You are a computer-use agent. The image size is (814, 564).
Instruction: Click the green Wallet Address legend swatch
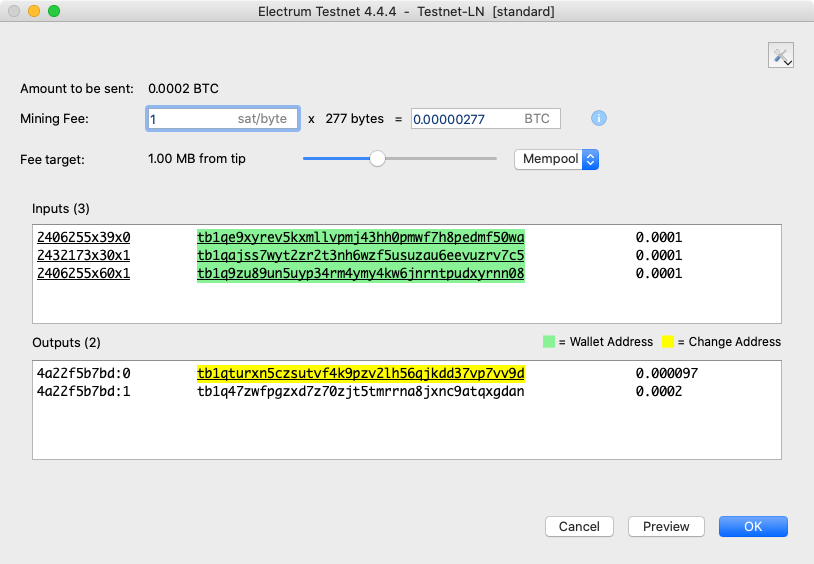click(x=549, y=342)
